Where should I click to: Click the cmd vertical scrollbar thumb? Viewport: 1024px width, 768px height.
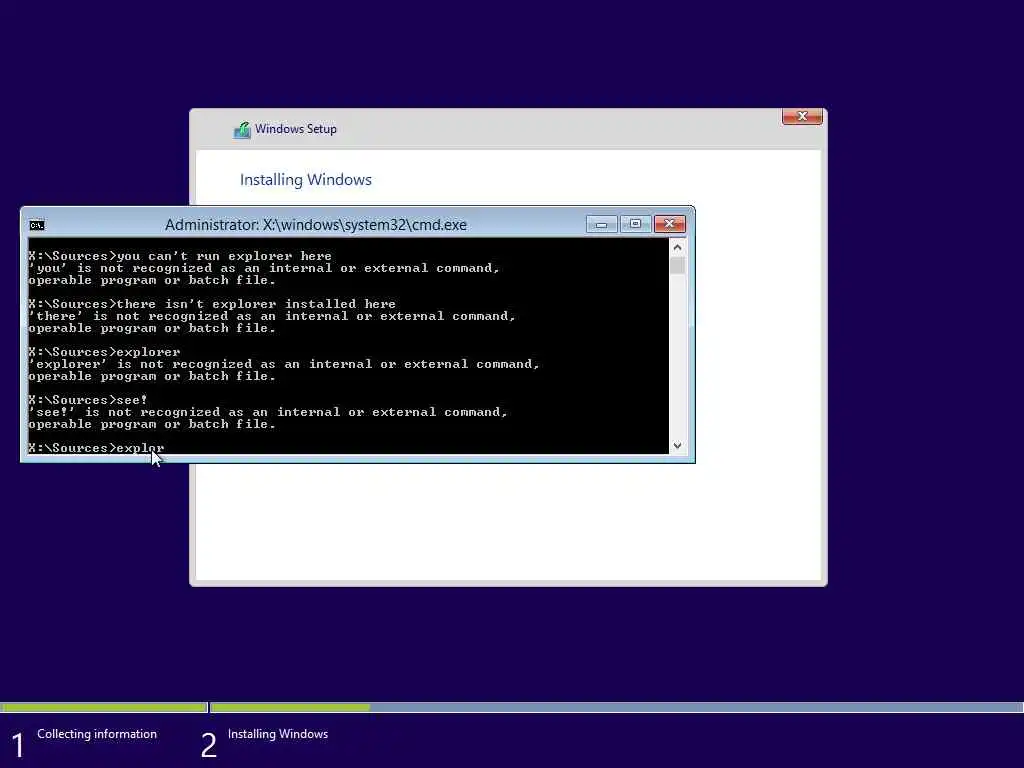[677, 265]
